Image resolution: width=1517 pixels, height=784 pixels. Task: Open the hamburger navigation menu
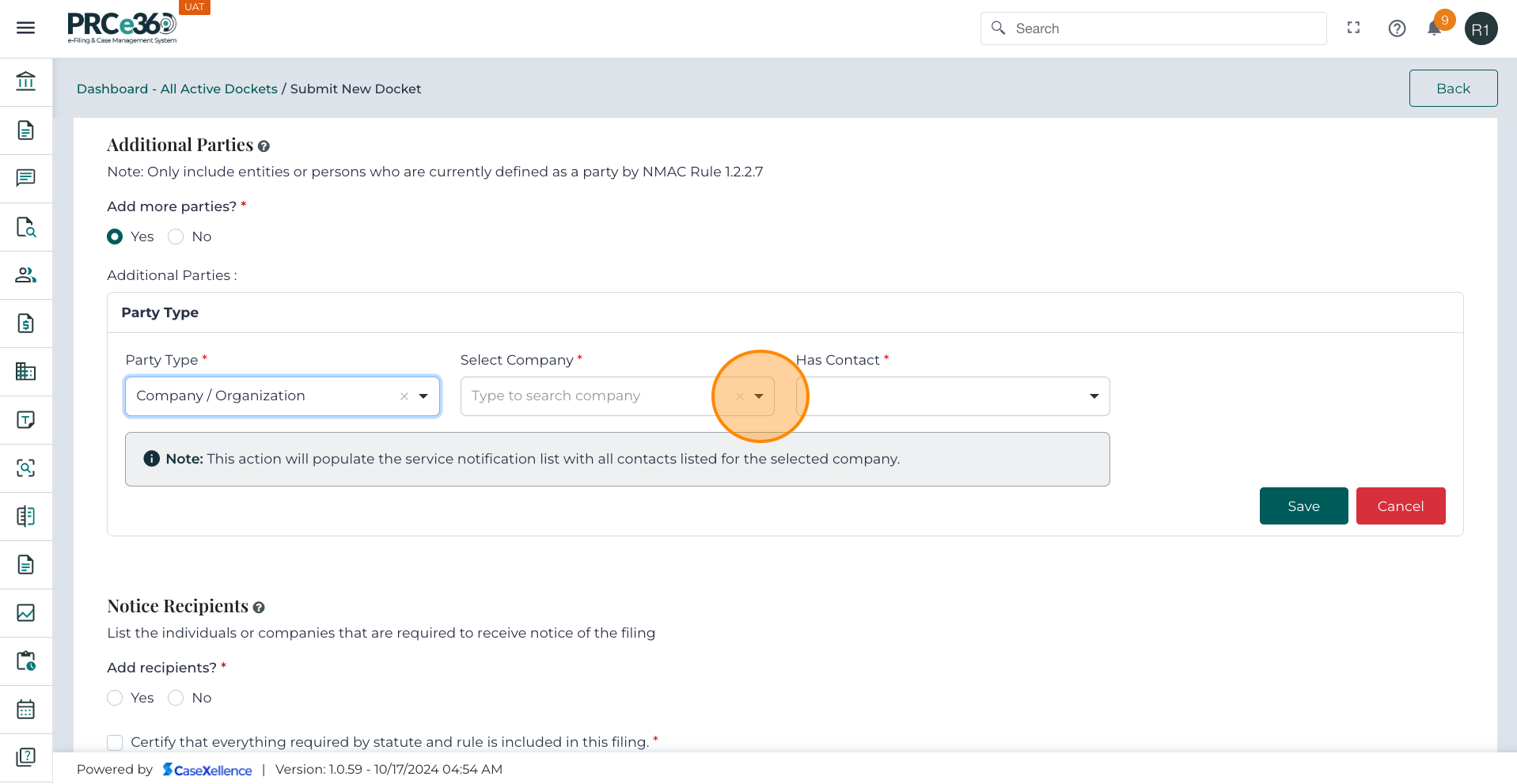[25, 28]
